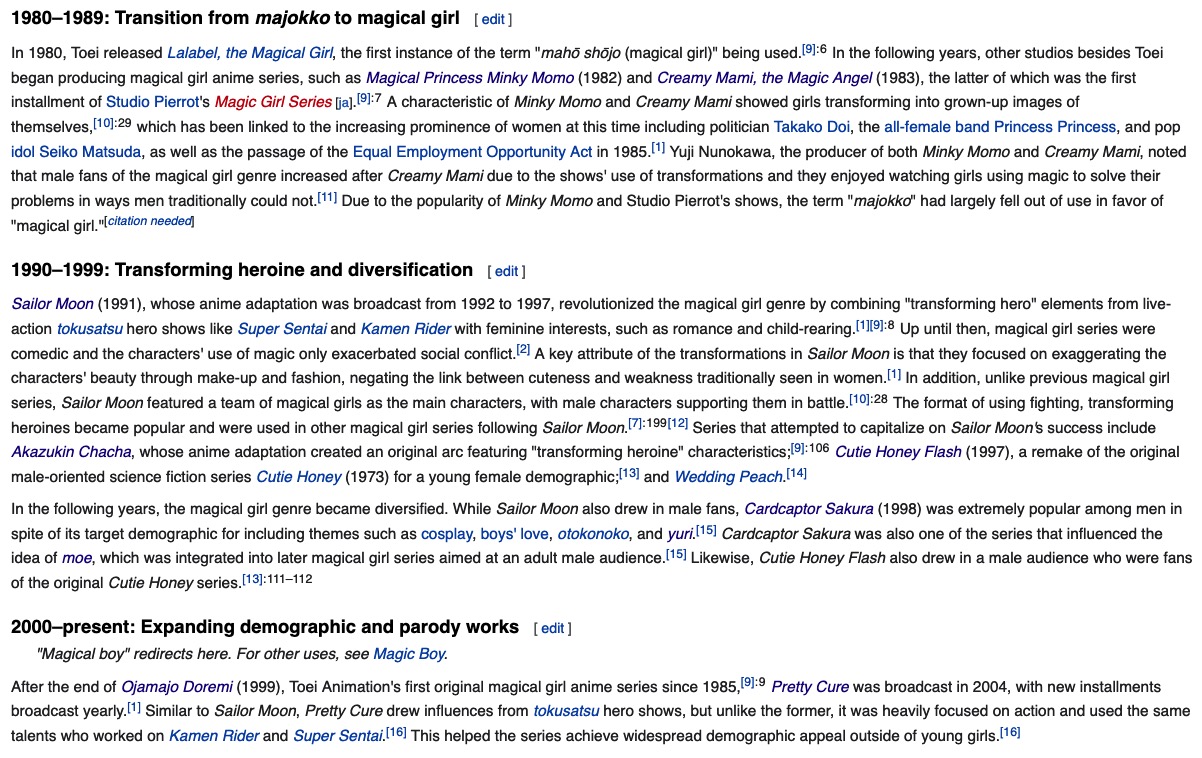Jump to reference [16] after Super Sentai
The height and width of the screenshot is (758, 1202).
click(x=396, y=732)
